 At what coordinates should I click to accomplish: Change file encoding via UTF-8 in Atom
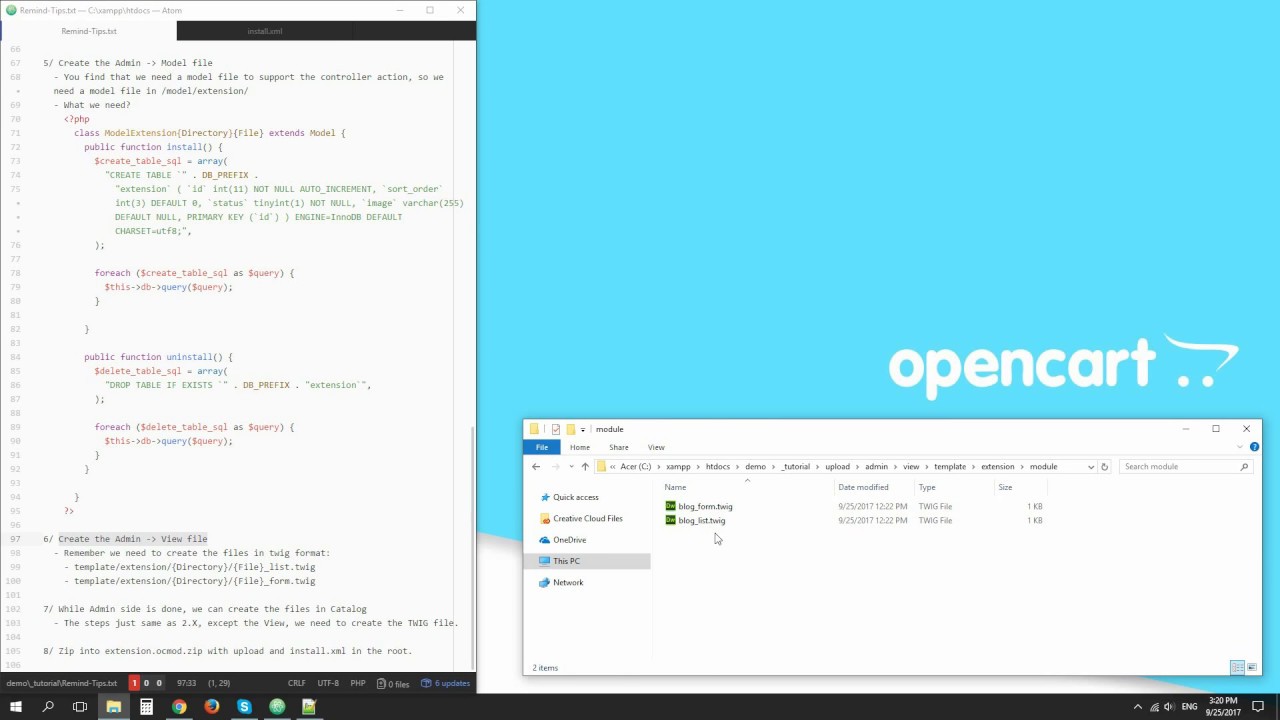pos(328,683)
